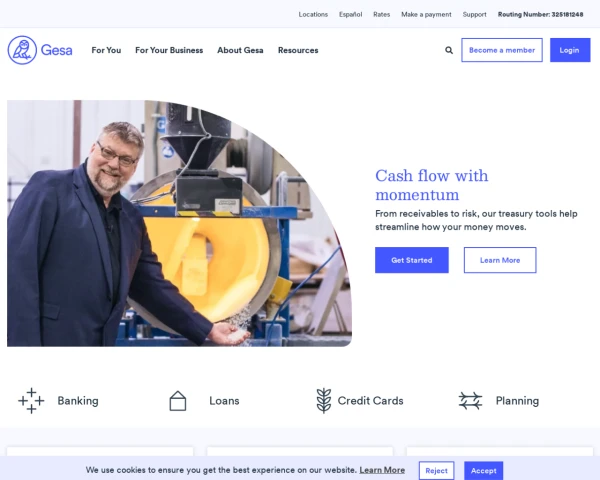Click the hero photo of the man
Screen dimensions: 600x480
coord(179,224)
